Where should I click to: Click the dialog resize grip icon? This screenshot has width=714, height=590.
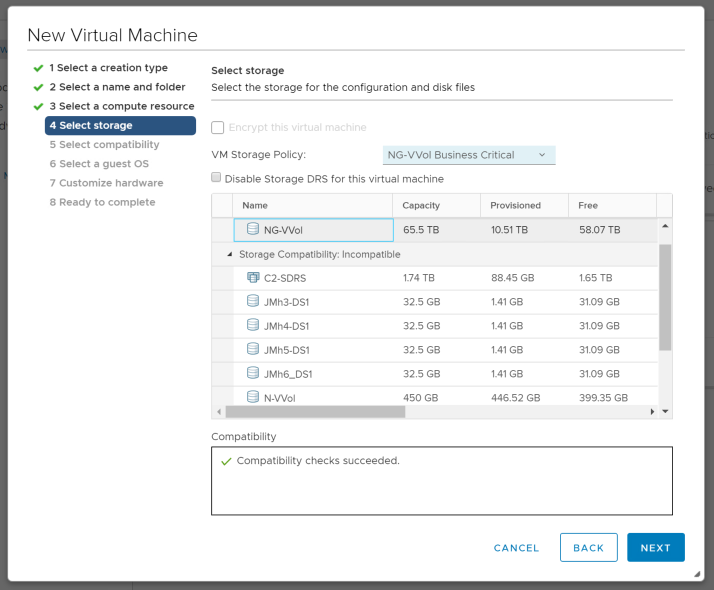[697, 574]
